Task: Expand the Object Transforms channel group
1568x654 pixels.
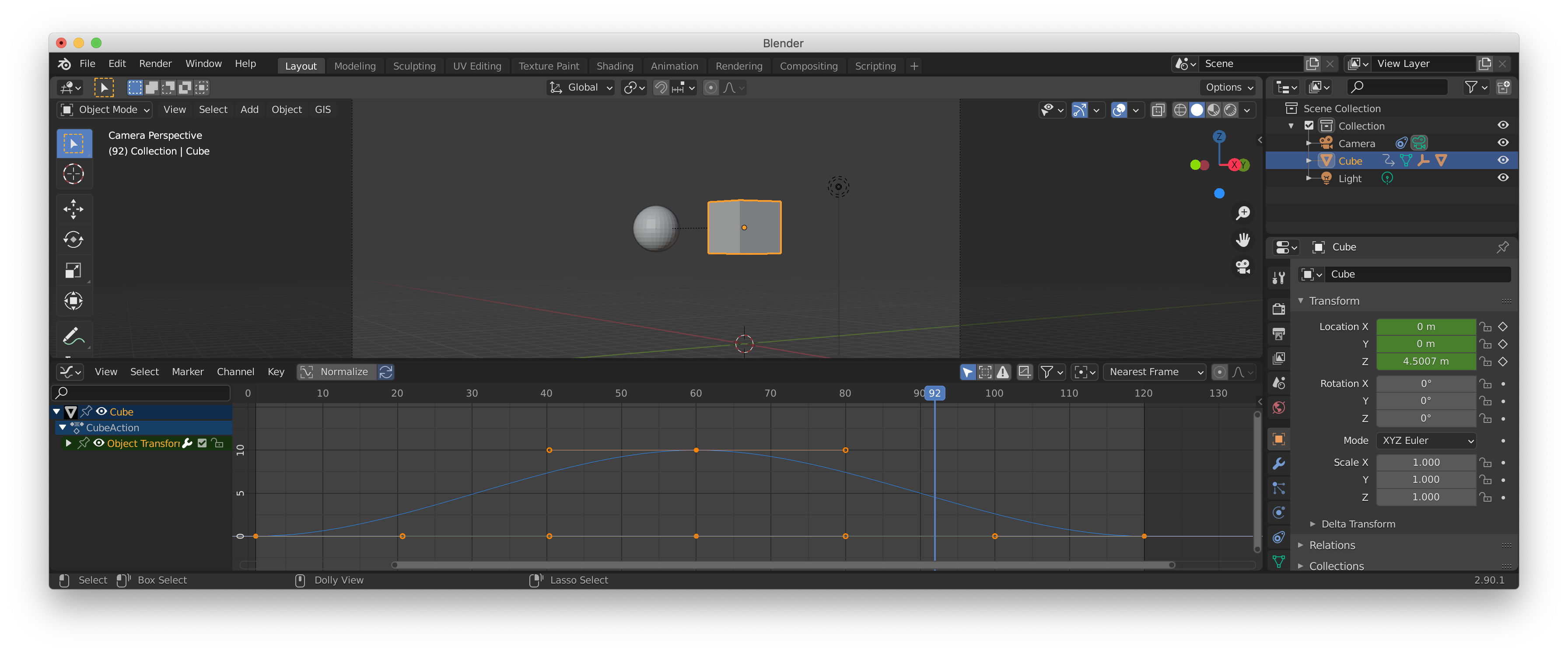Action: 68,443
